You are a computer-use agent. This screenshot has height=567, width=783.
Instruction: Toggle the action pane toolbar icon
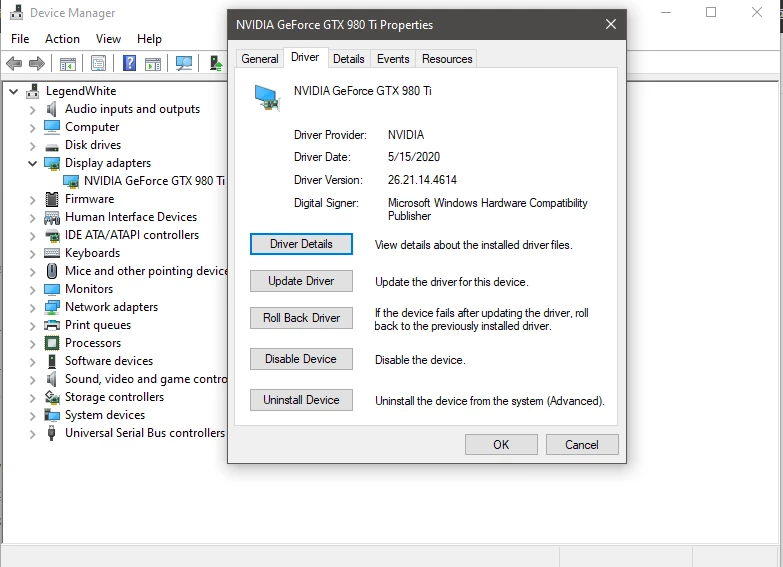click(153, 63)
